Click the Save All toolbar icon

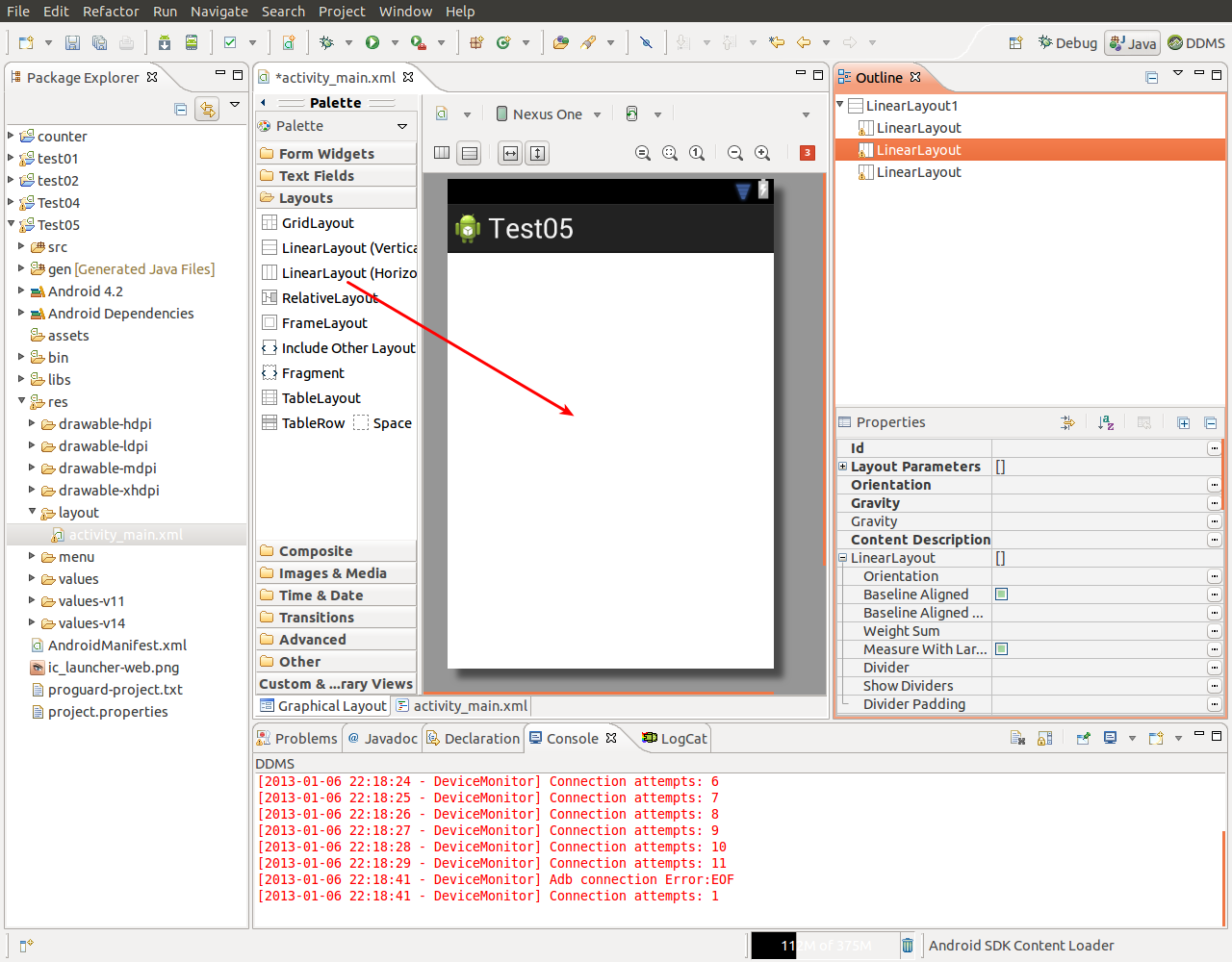99,42
